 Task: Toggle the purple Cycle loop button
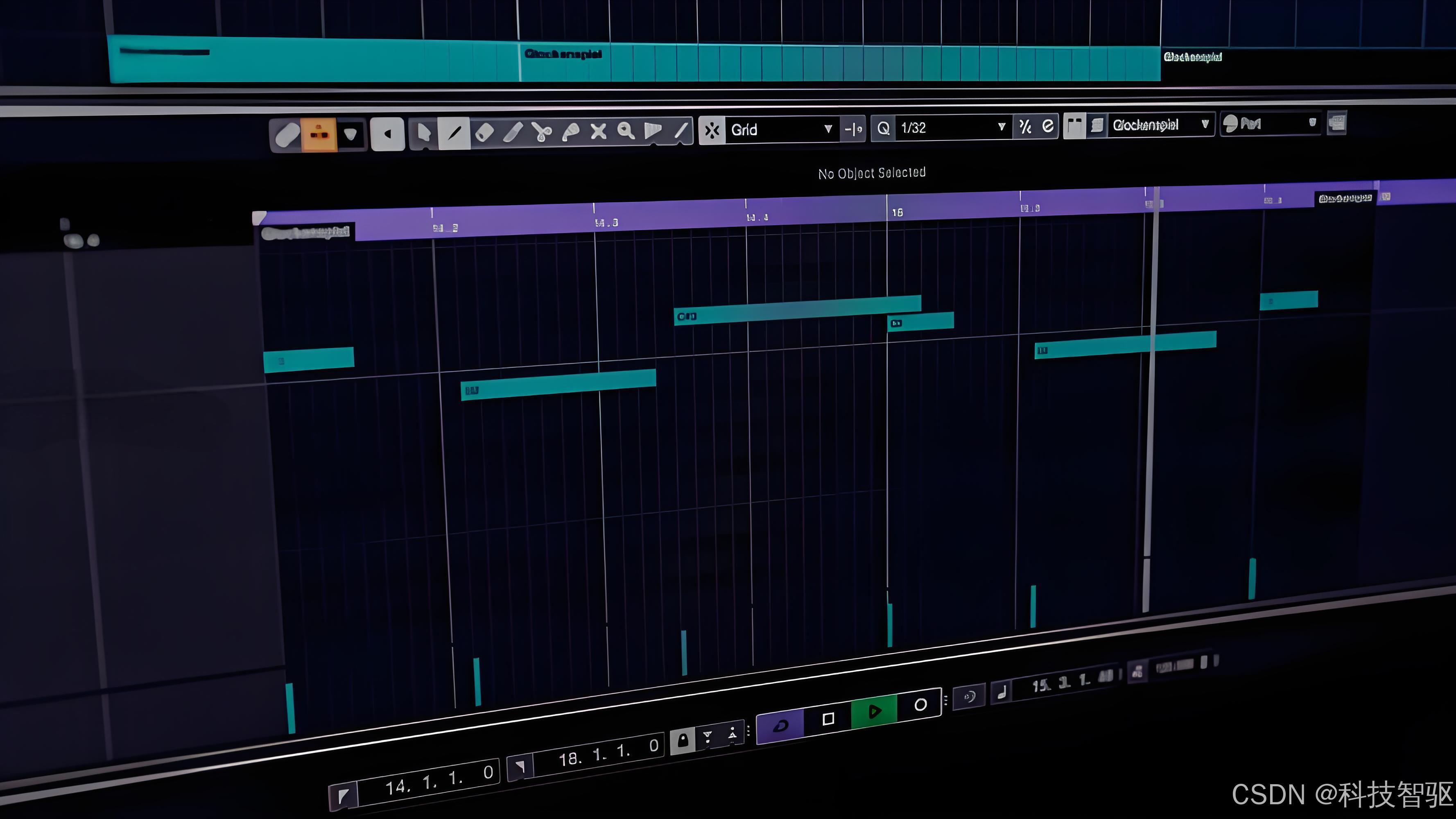tap(780, 726)
